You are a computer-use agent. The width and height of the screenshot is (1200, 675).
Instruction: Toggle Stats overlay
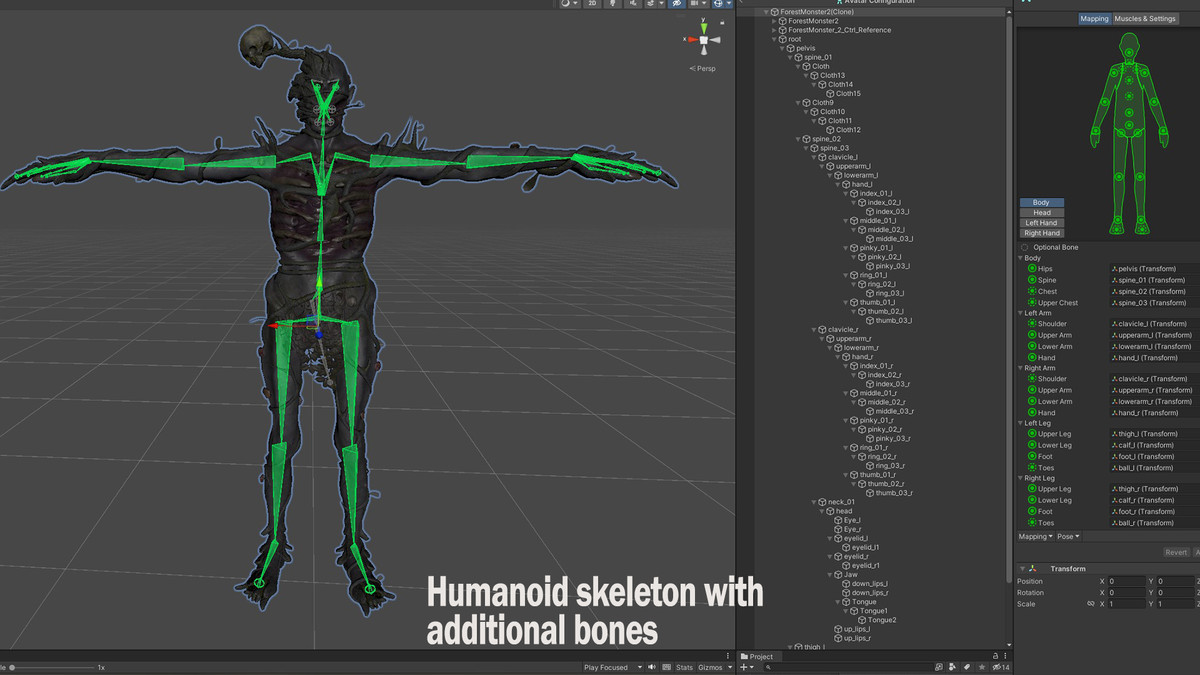click(x=684, y=667)
